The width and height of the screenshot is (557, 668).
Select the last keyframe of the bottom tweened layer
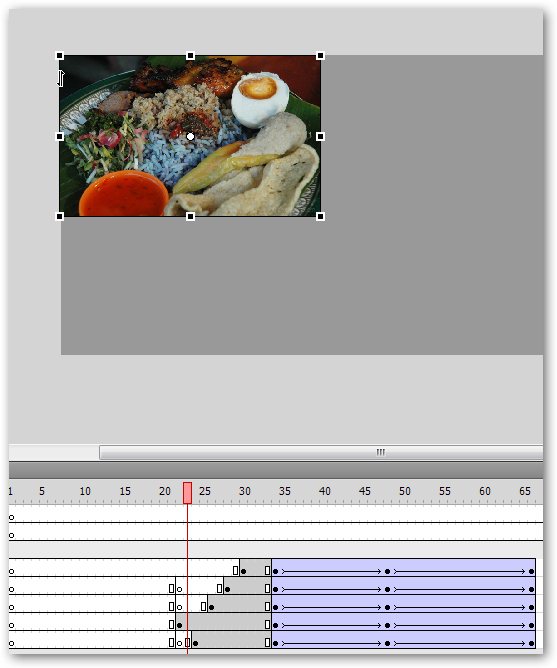pyautogui.click(x=531, y=643)
